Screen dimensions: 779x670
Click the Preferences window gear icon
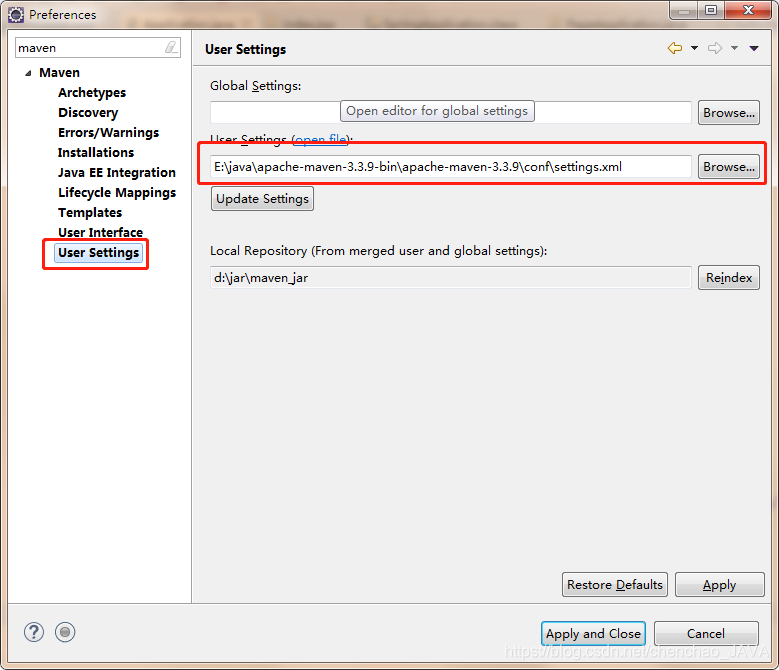coord(16,15)
